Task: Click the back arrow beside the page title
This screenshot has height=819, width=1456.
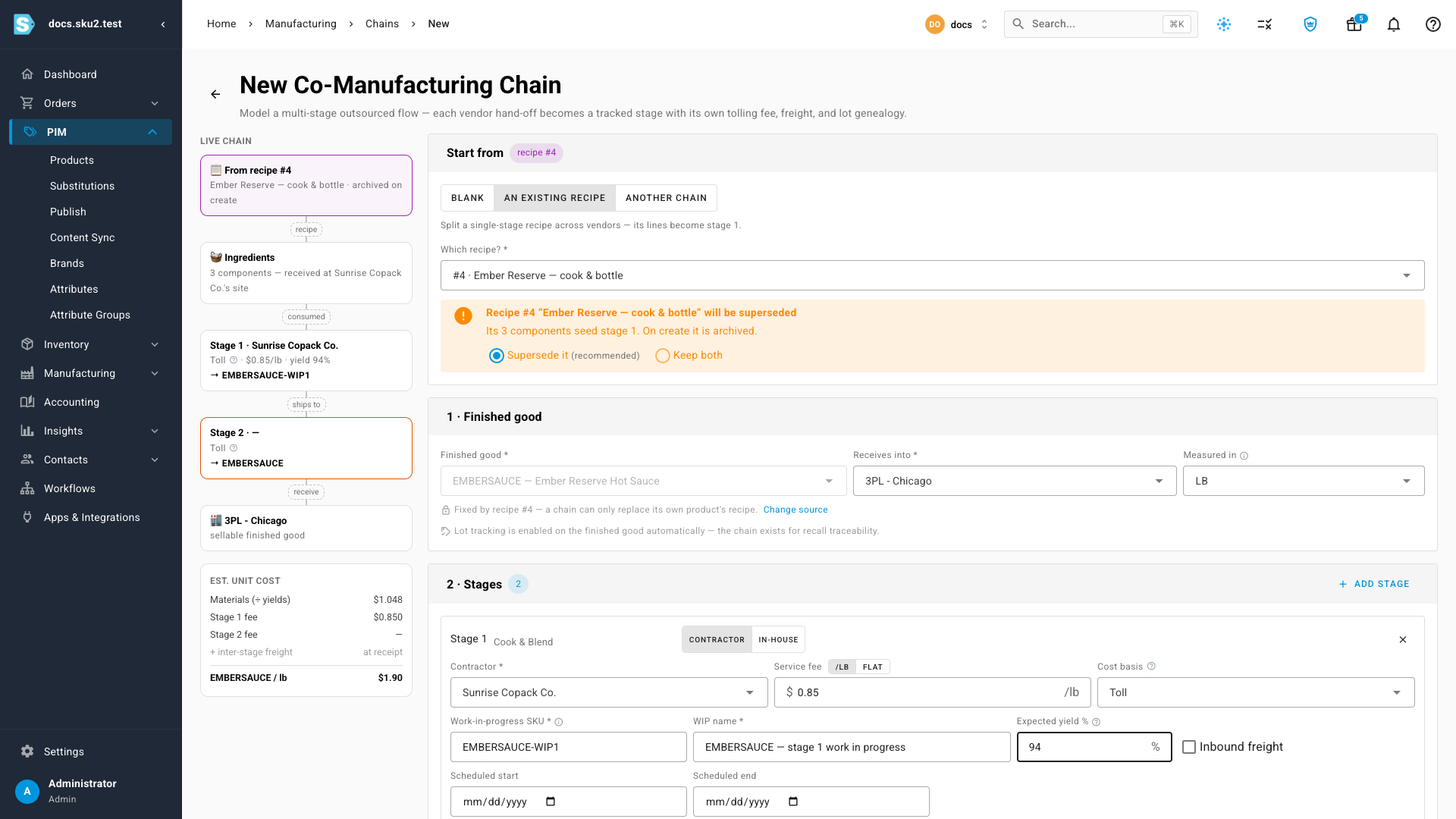Action: 215,94
